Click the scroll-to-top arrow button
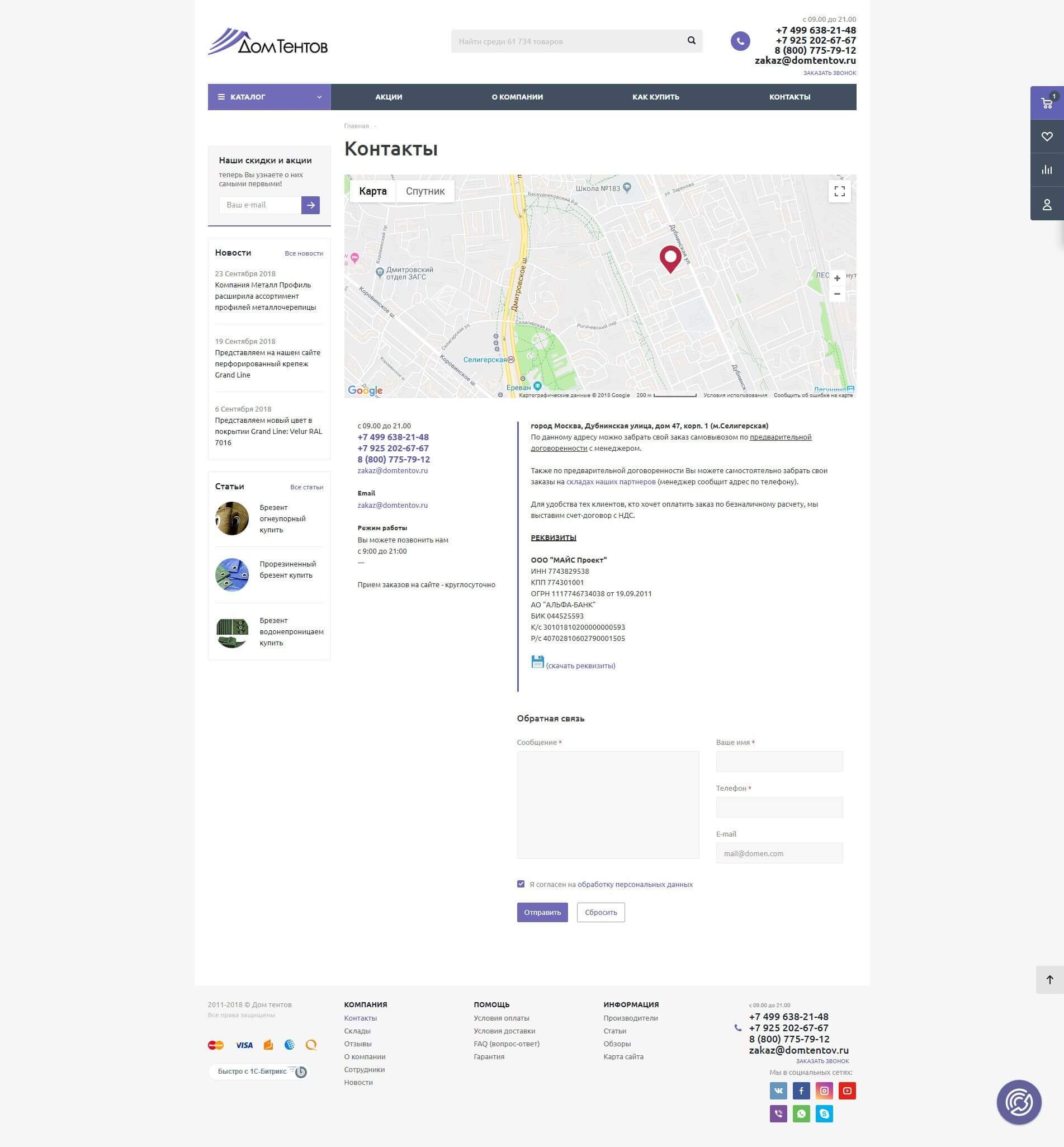The width and height of the screenshot is (1064, 1147). coord(1049,980)
